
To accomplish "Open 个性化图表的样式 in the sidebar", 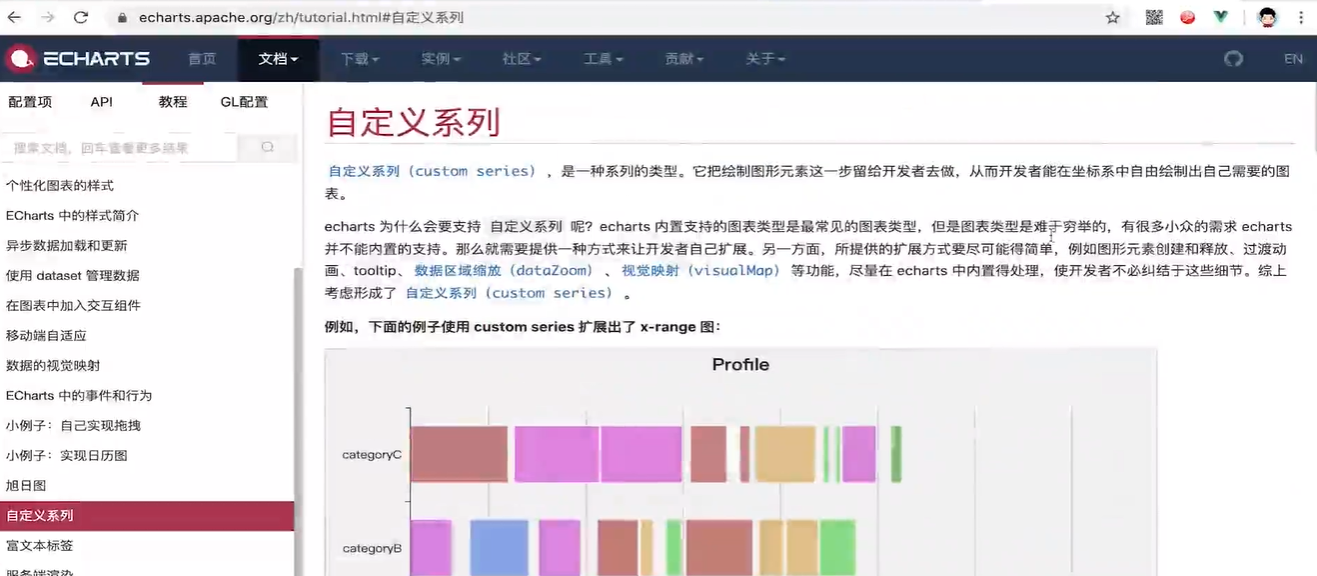I will point(60,186).
